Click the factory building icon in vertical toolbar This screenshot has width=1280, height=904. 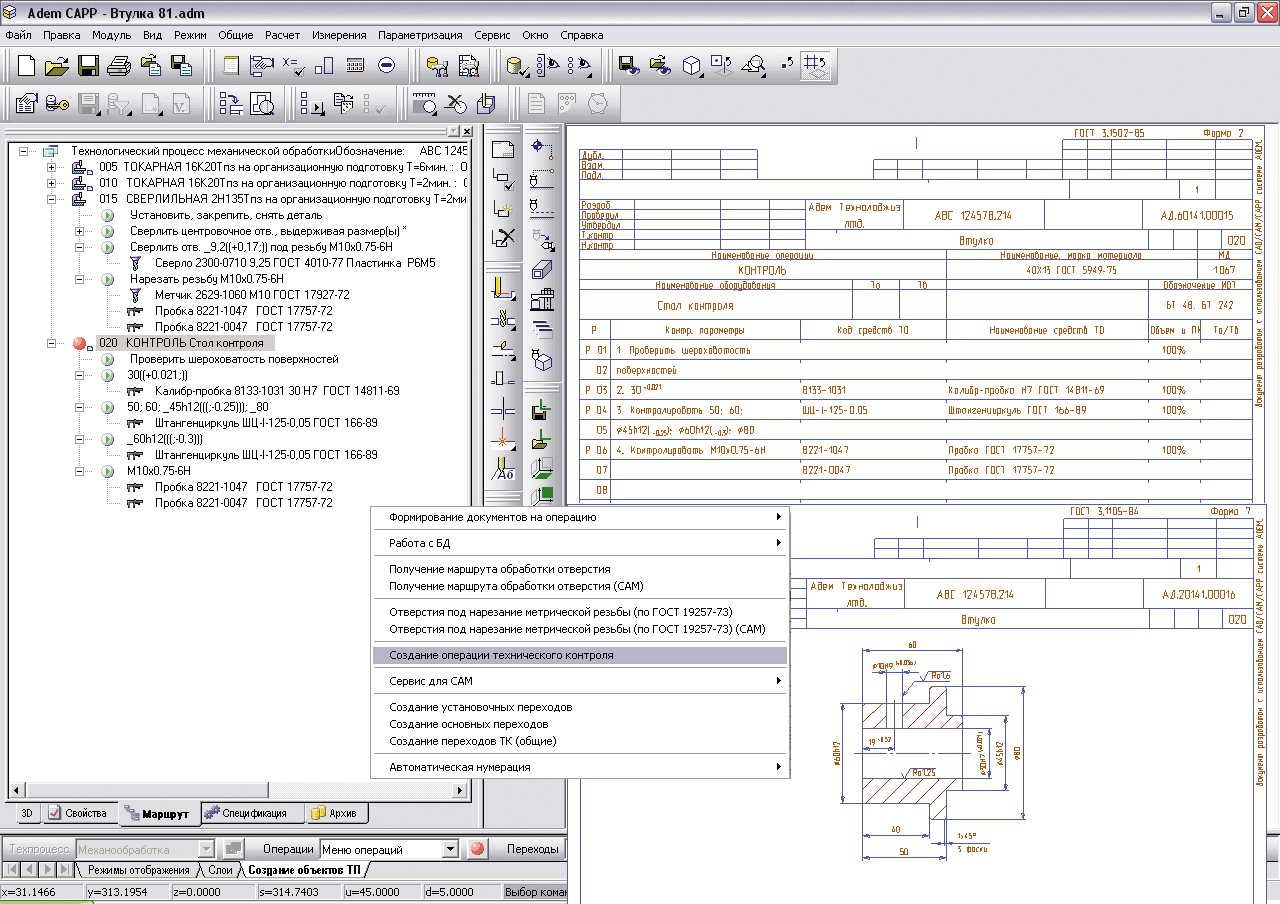[x=541, y=299]
